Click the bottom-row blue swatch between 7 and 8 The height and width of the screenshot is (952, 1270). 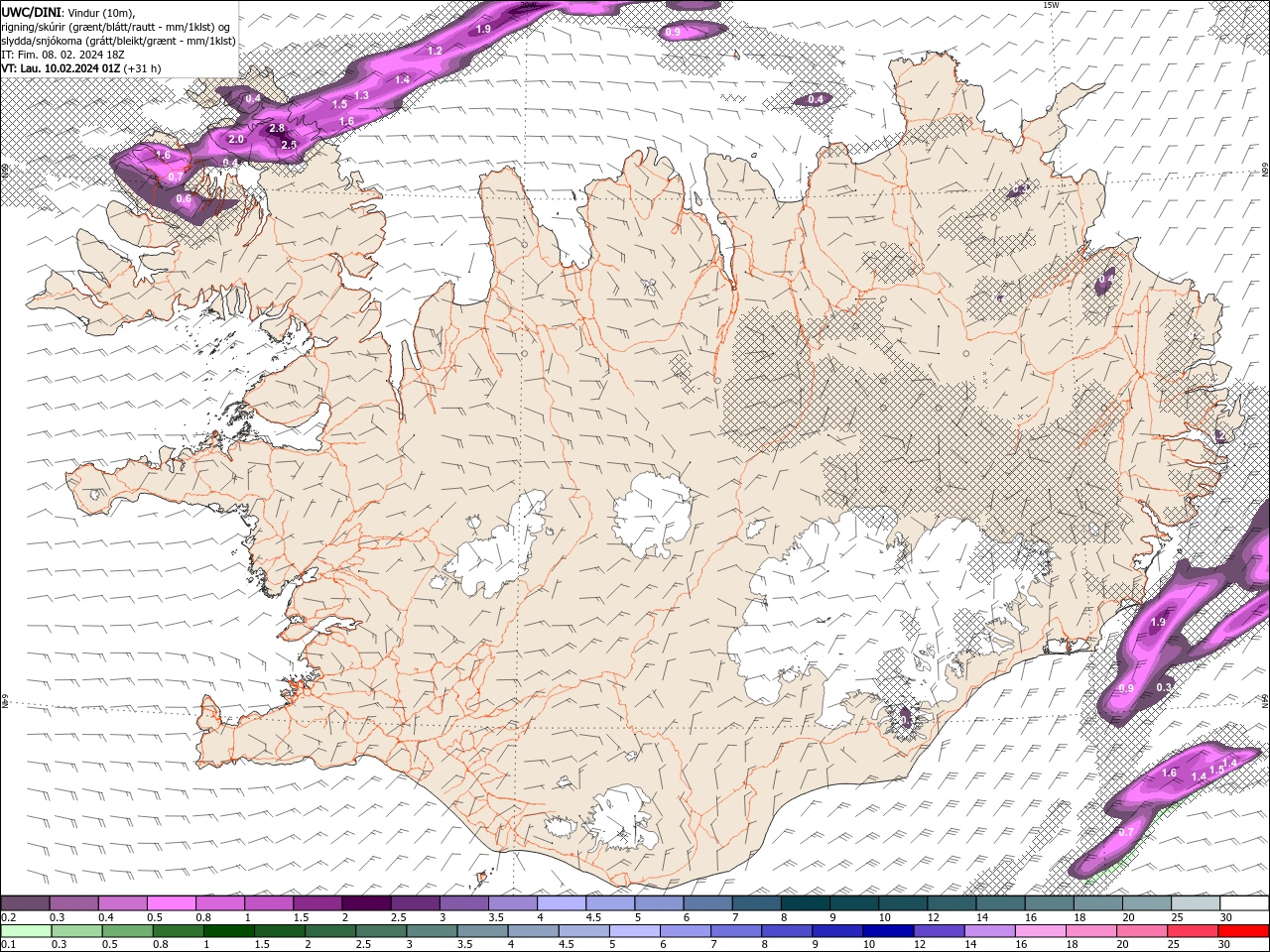click(735, 930)
